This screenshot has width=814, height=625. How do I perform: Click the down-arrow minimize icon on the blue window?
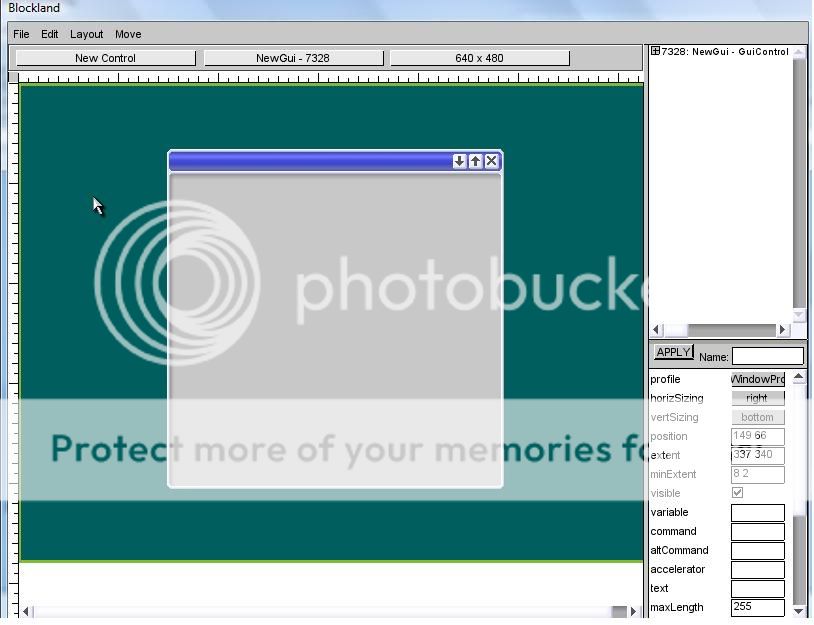coord(459,161)
